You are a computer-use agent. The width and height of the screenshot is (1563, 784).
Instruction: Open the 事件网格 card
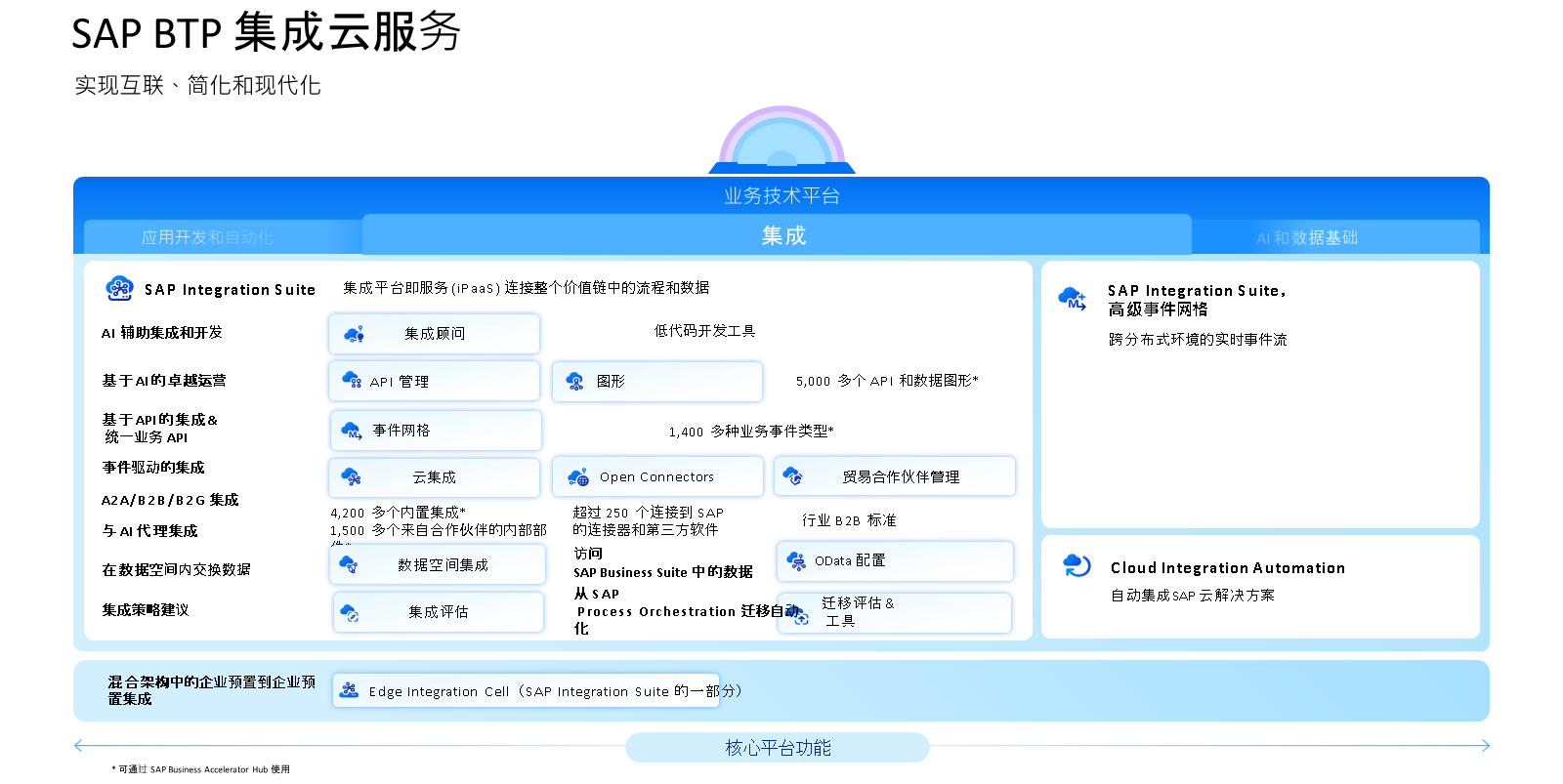tap(436, 431)
